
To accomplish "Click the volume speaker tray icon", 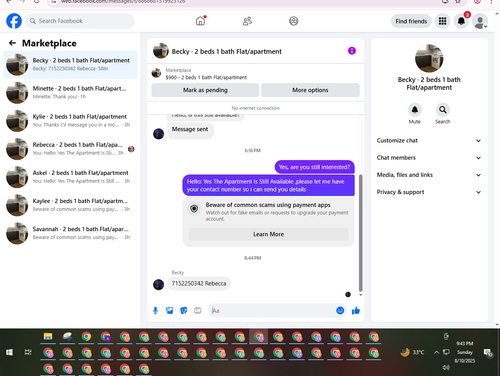I will (x=446, y=367).
